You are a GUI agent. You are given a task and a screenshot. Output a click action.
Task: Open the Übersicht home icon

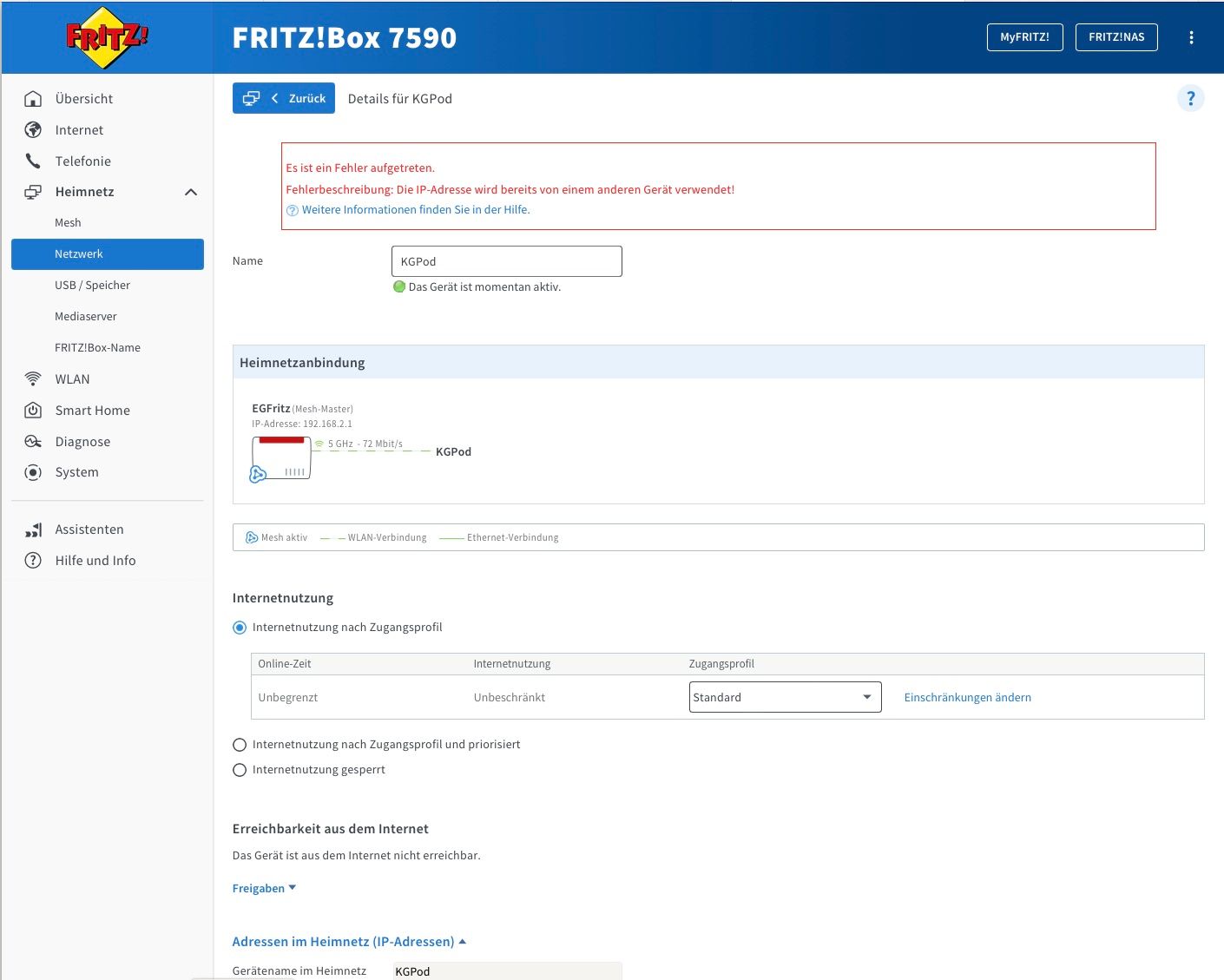click(x=33, y=99)
